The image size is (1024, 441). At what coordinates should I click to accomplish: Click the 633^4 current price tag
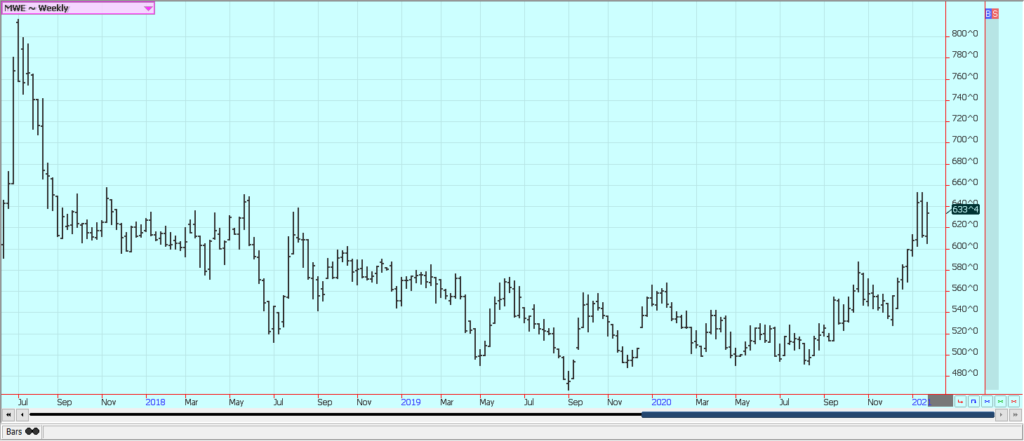point(965,210)
